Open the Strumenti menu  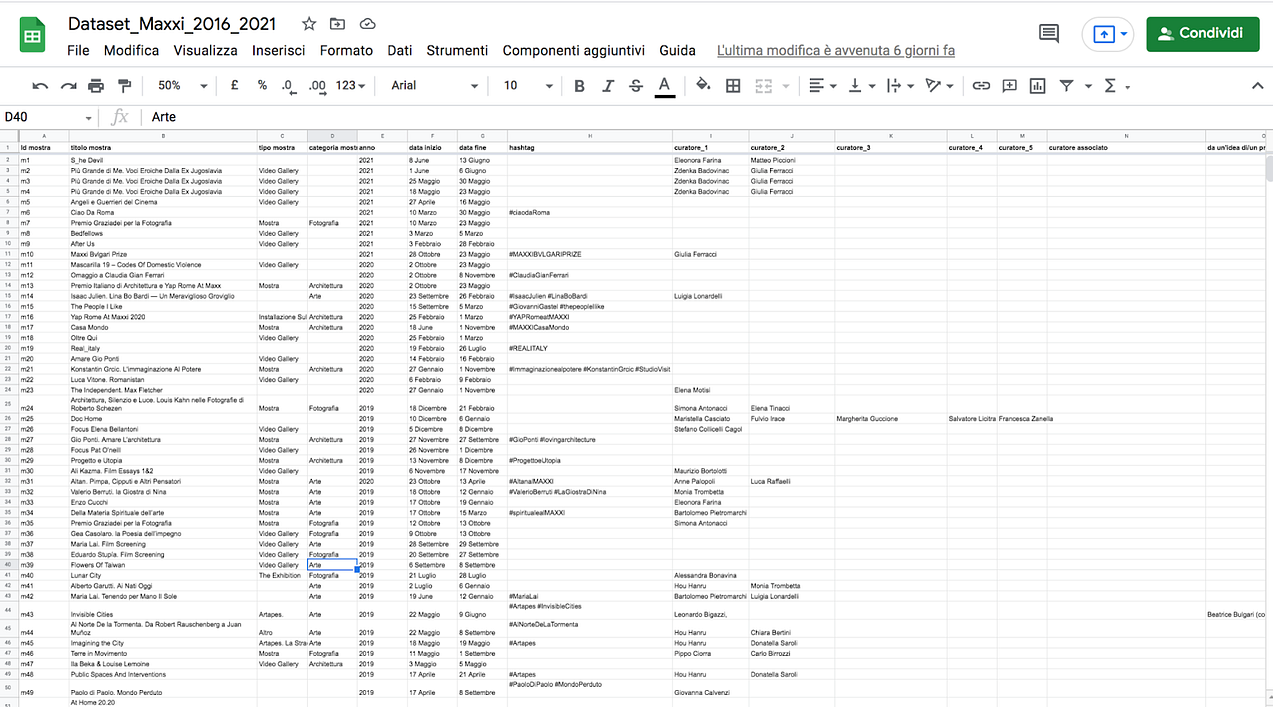(456, 50)
